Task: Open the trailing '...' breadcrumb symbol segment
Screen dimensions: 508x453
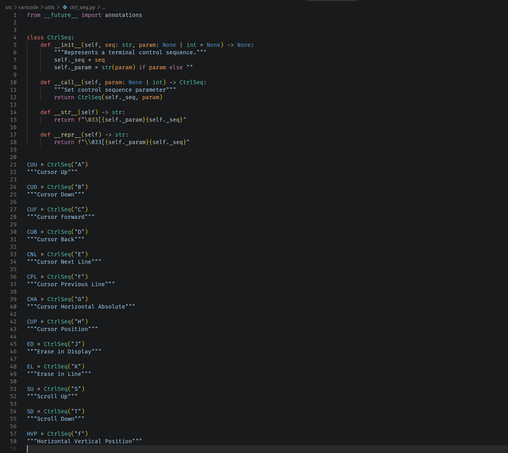Action: point(103,7)
